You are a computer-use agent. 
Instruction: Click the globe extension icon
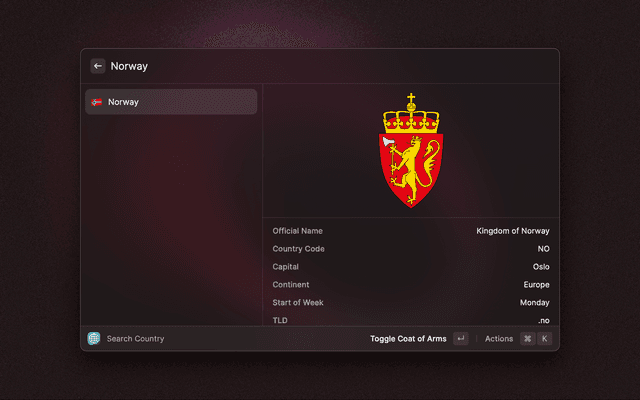click(x=94, y=338)
